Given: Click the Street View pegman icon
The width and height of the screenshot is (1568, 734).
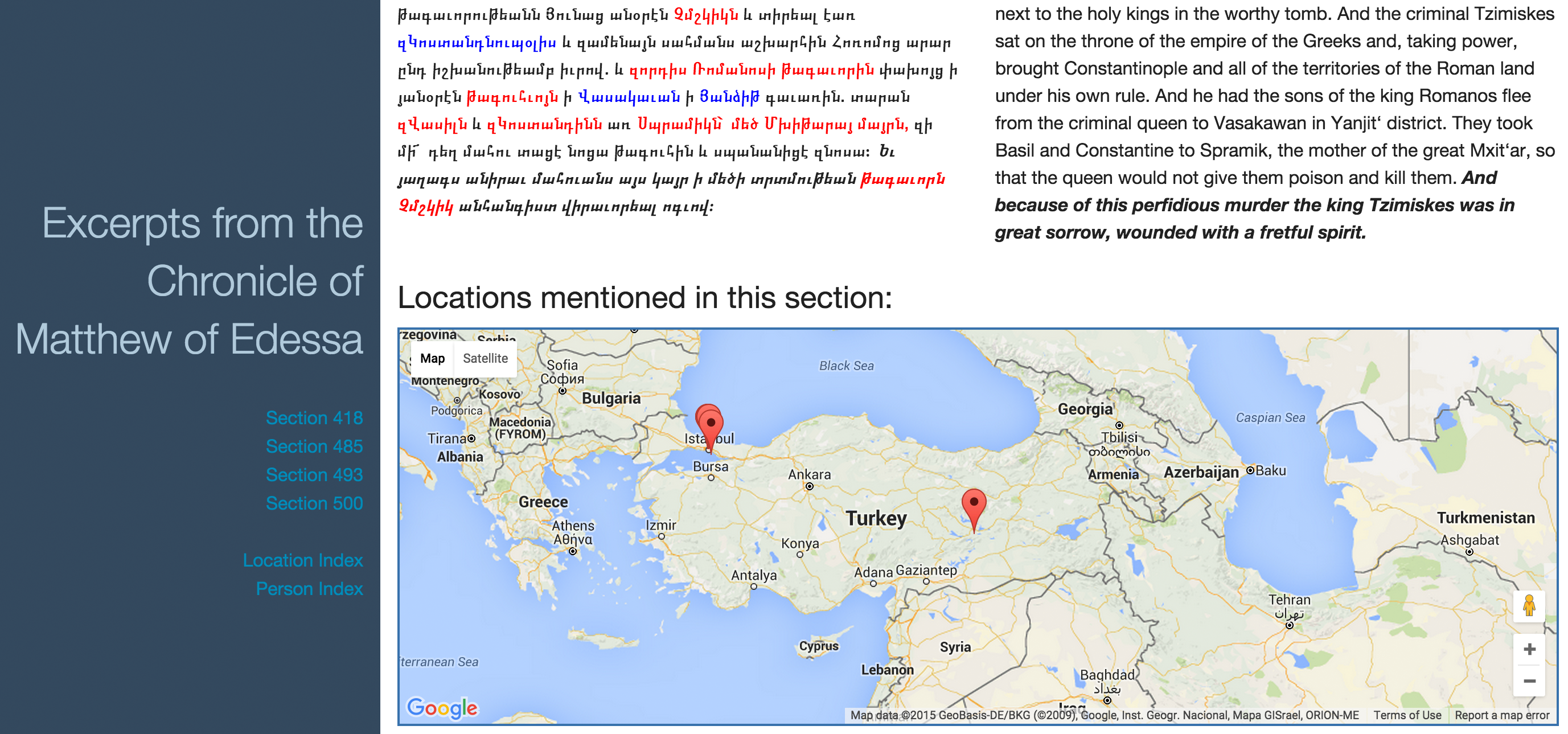Looking at the screenshot, I should 1527,604.
